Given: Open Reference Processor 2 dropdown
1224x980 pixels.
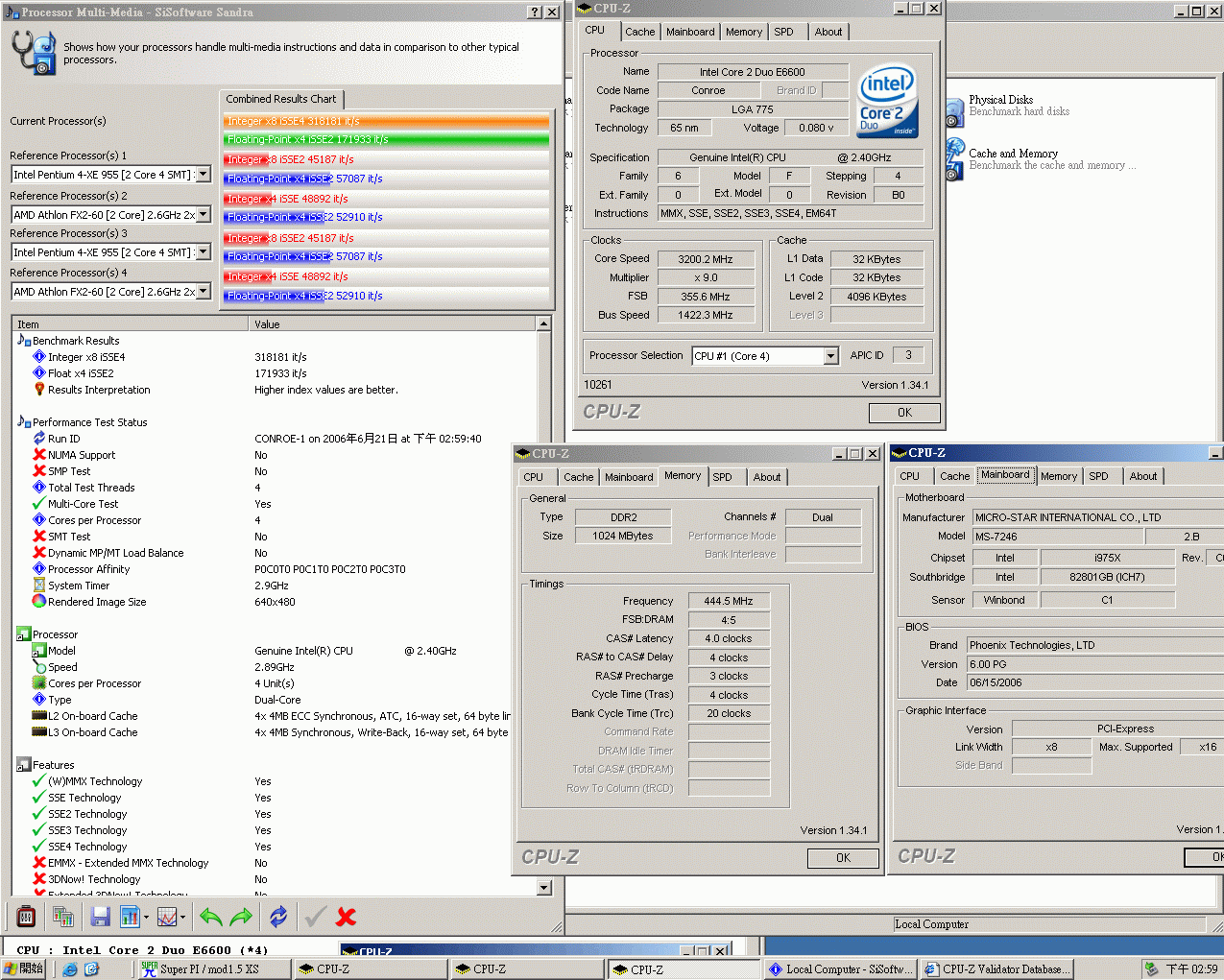Looking at the screenshot, I should [204, 214].
